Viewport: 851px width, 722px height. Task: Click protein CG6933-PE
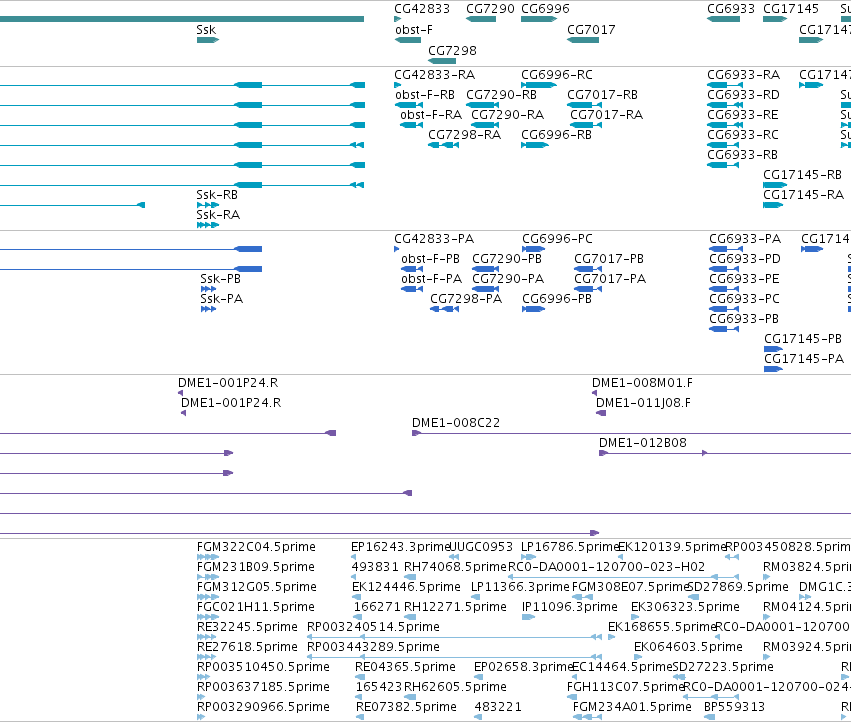744,279
